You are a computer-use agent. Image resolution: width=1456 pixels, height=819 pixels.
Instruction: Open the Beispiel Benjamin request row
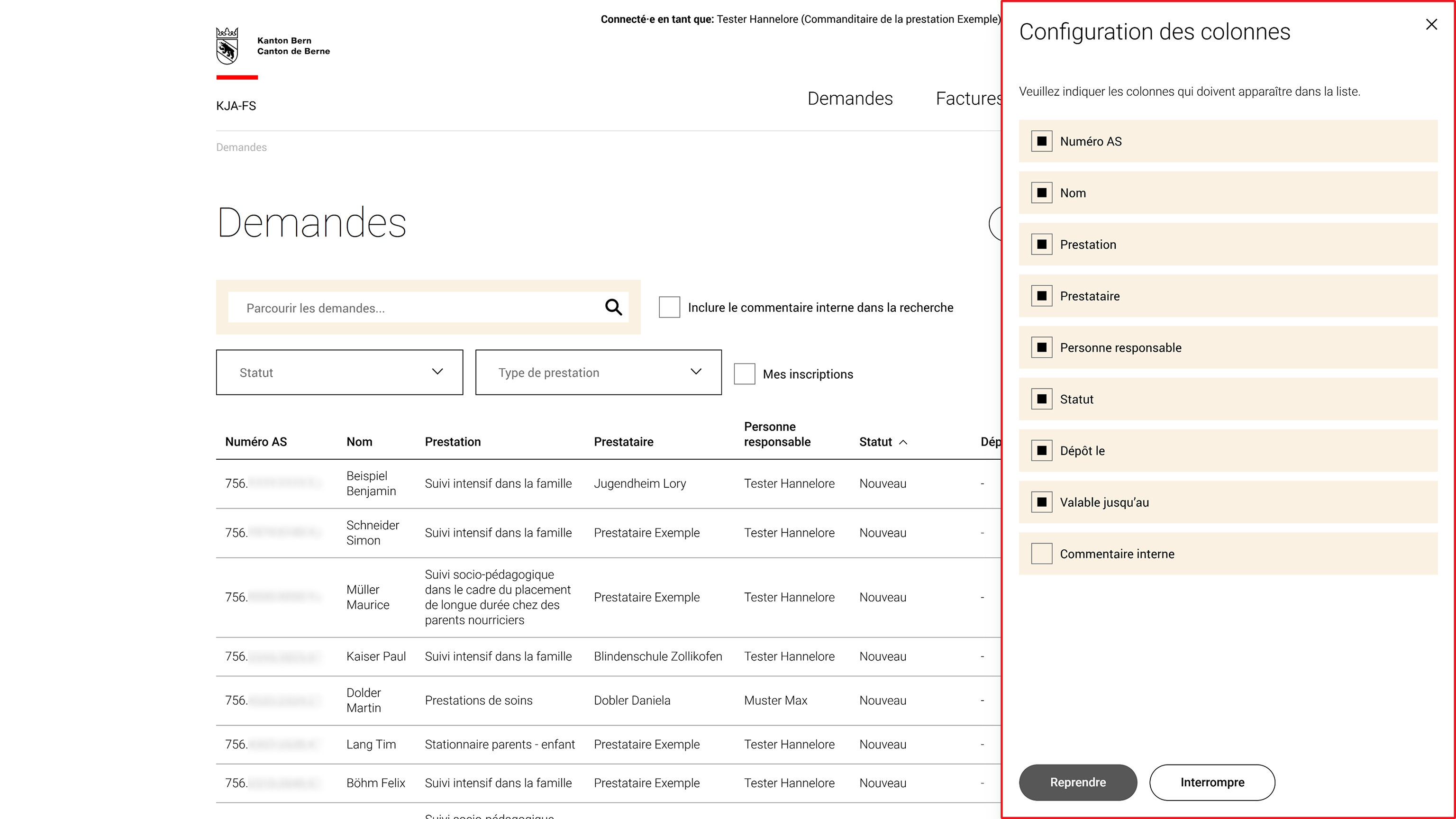tap(608, 483)
